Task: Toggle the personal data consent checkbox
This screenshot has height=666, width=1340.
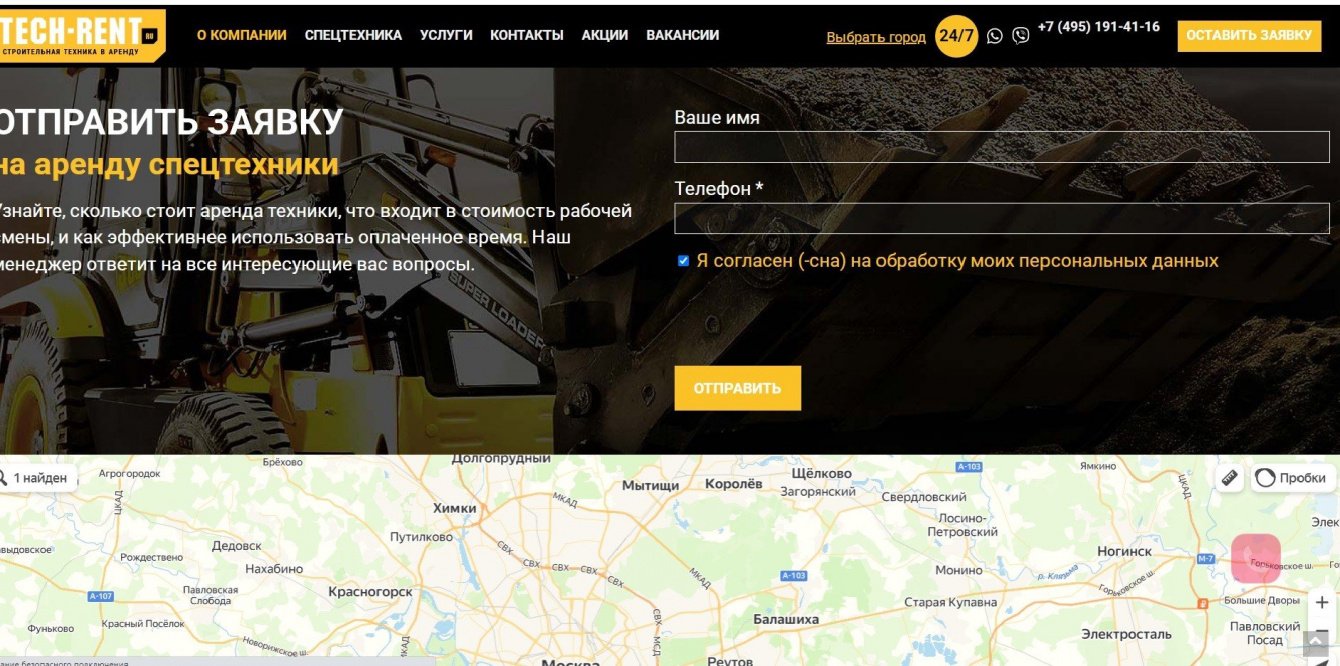Action: coord(684,261)
